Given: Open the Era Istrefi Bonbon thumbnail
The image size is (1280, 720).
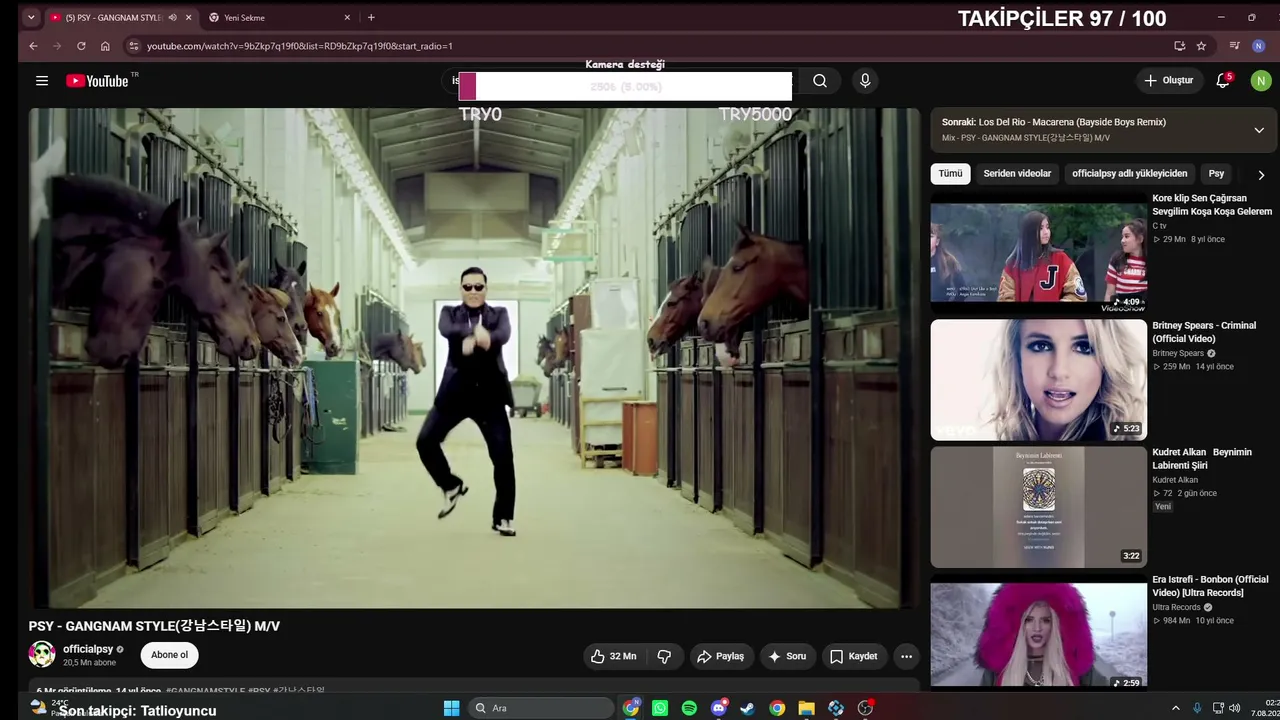Looking at the screenshot, I should coord(1039,634).
